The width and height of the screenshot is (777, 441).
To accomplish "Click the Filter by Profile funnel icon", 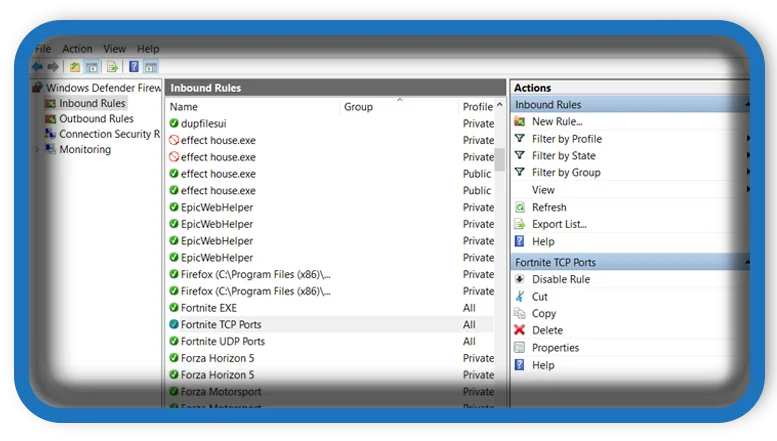I will [x=519, y=138].
